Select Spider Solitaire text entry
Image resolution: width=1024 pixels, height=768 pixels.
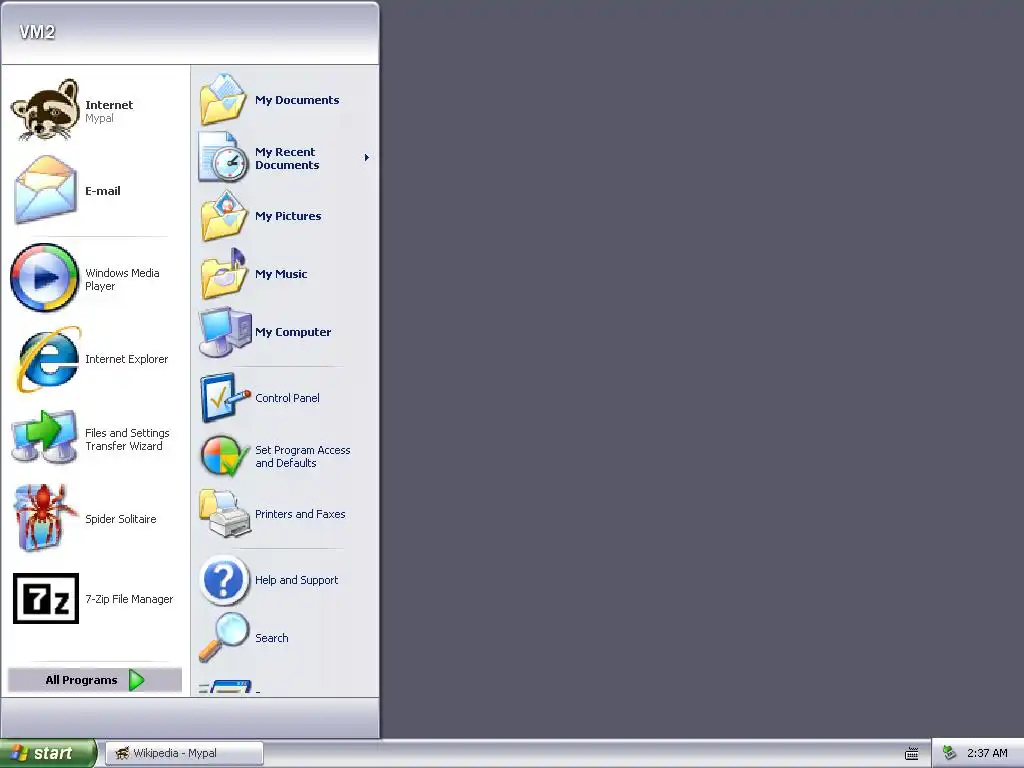point(120,519)
